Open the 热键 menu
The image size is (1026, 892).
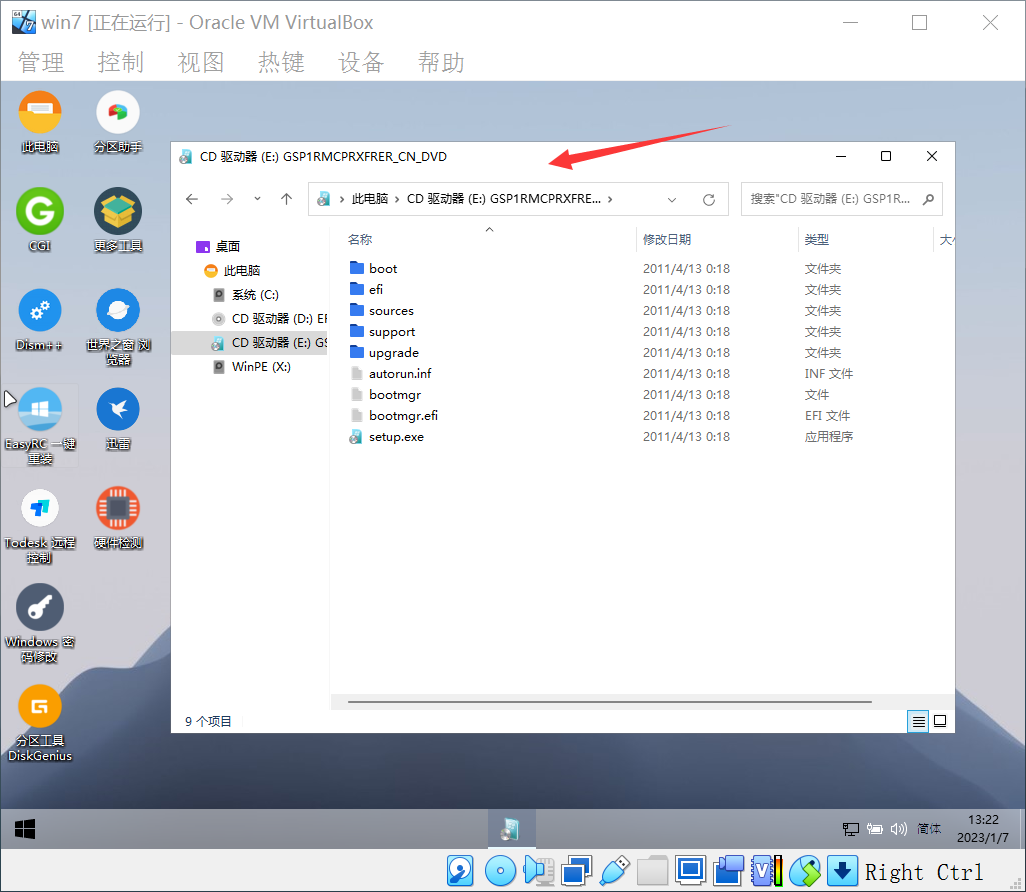(x=281, y=63)
